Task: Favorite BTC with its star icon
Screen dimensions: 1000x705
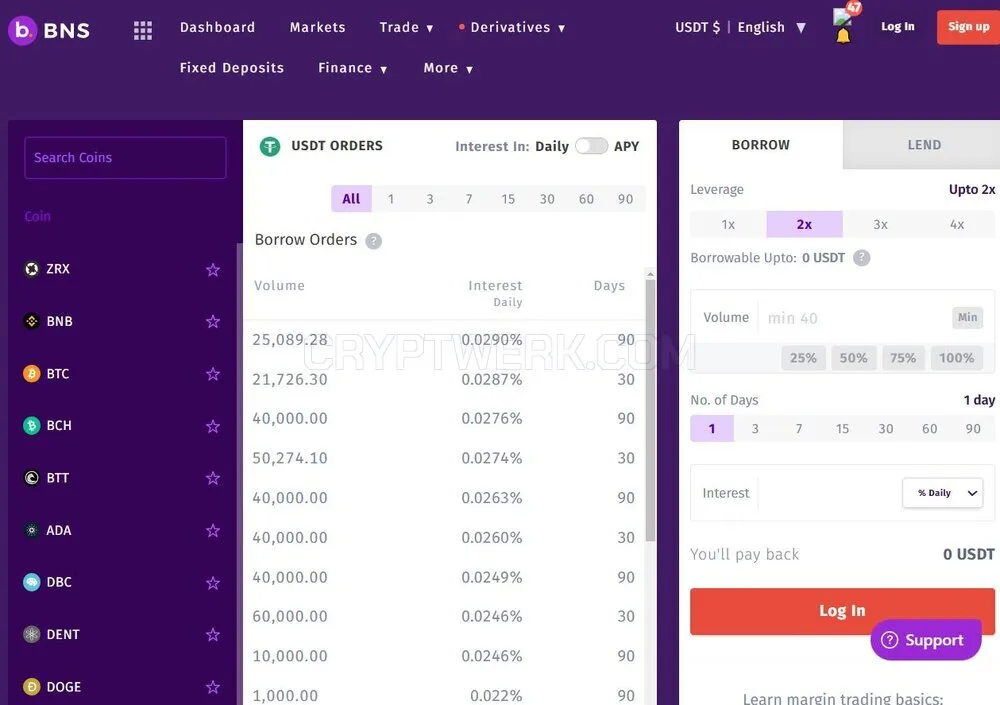Action: [213, 374]
